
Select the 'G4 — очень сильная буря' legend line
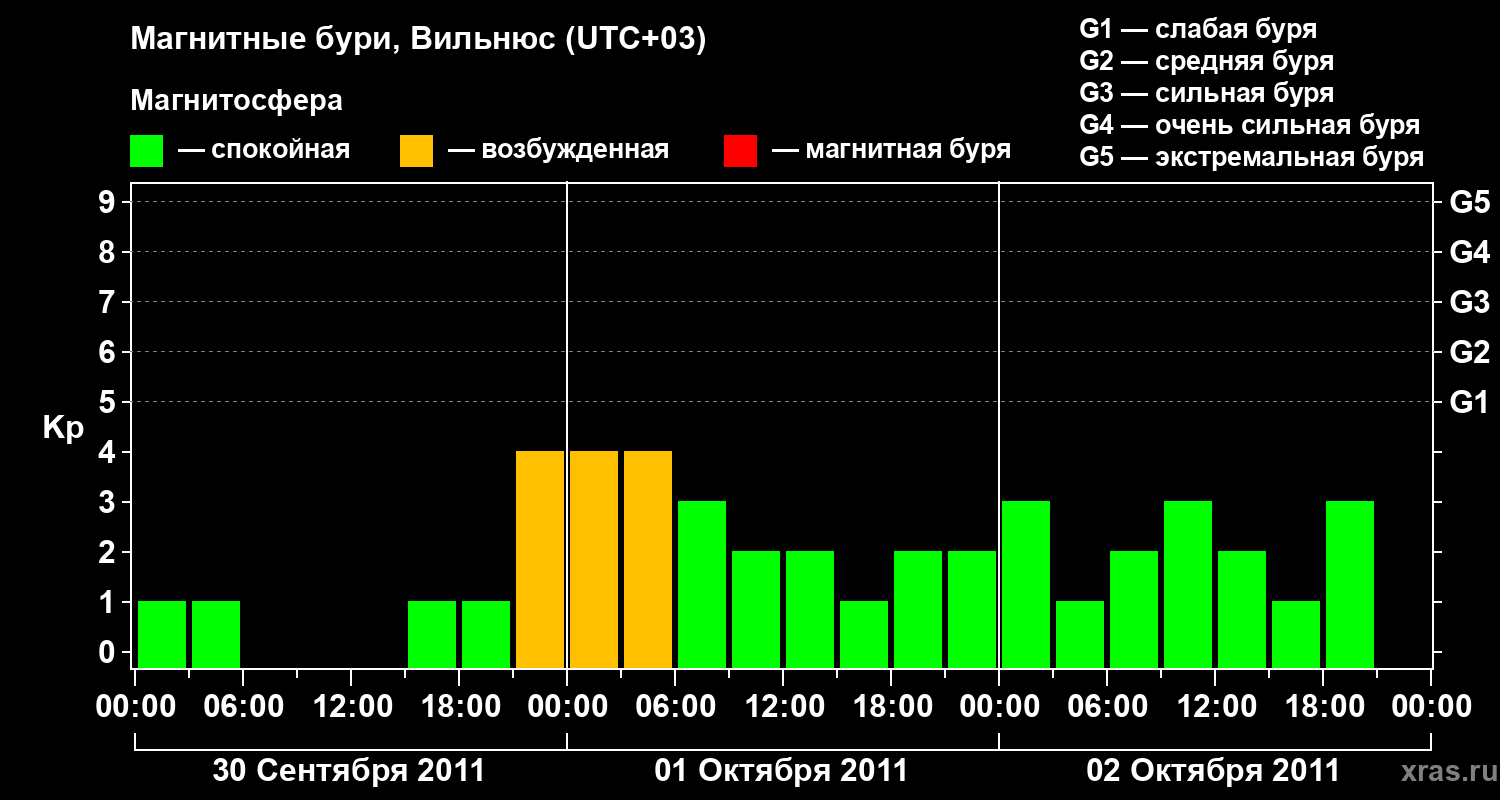1249,125
